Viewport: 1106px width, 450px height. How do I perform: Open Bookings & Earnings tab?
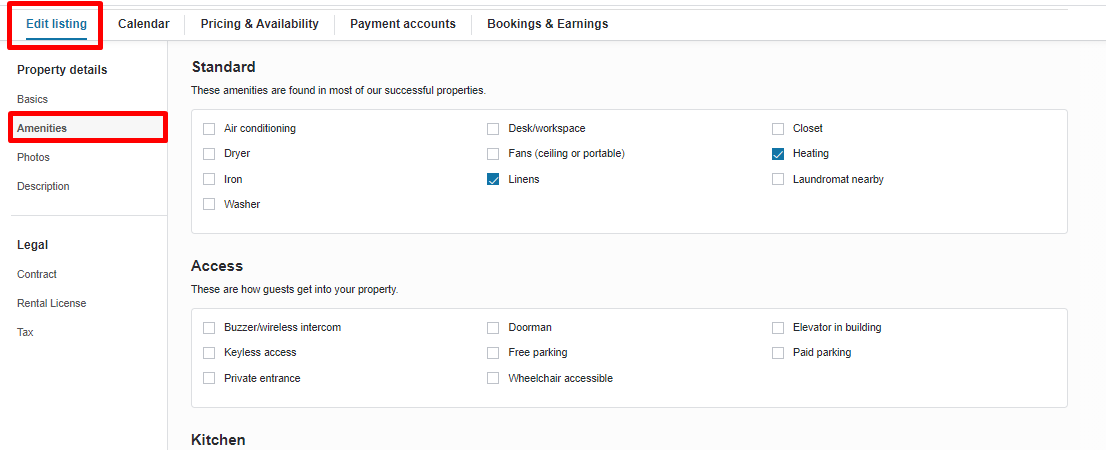point(547,24)
